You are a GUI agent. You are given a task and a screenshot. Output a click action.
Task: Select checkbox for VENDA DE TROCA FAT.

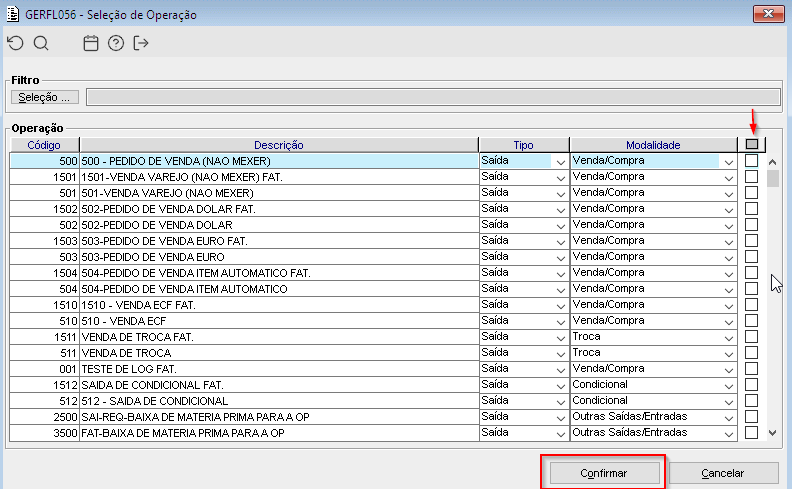tap(752, 336)
